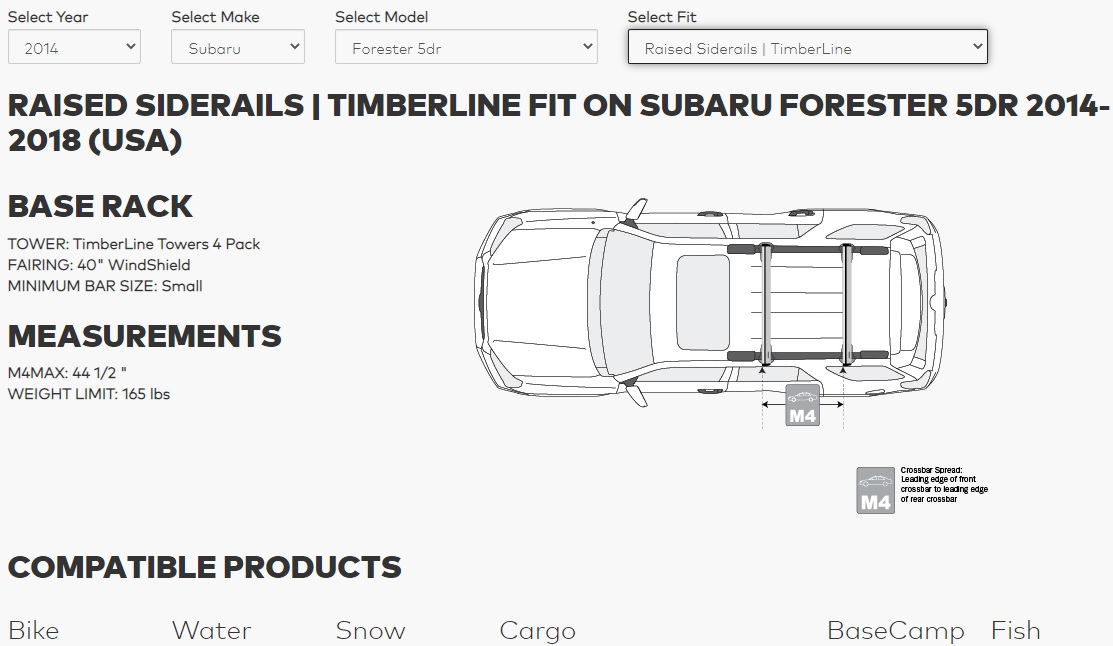Click the Select Make label
This screenshot has height=646, width=1113.
coord(216,17)
